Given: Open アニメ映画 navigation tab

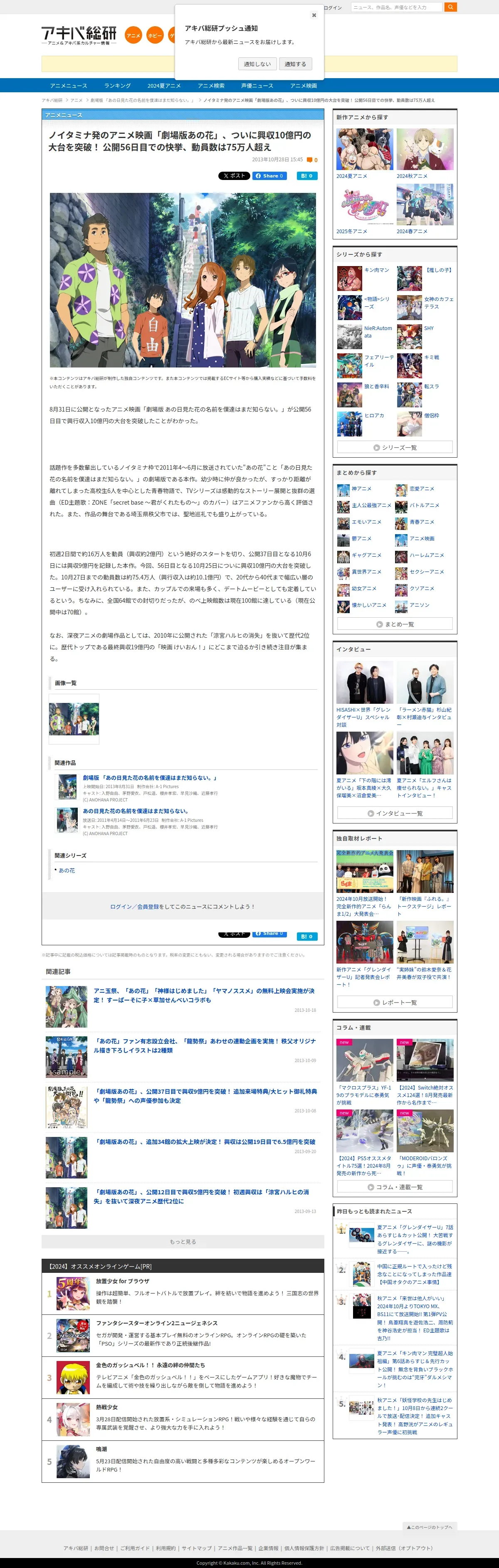Looking at the screenshot, I should point(303,86).
